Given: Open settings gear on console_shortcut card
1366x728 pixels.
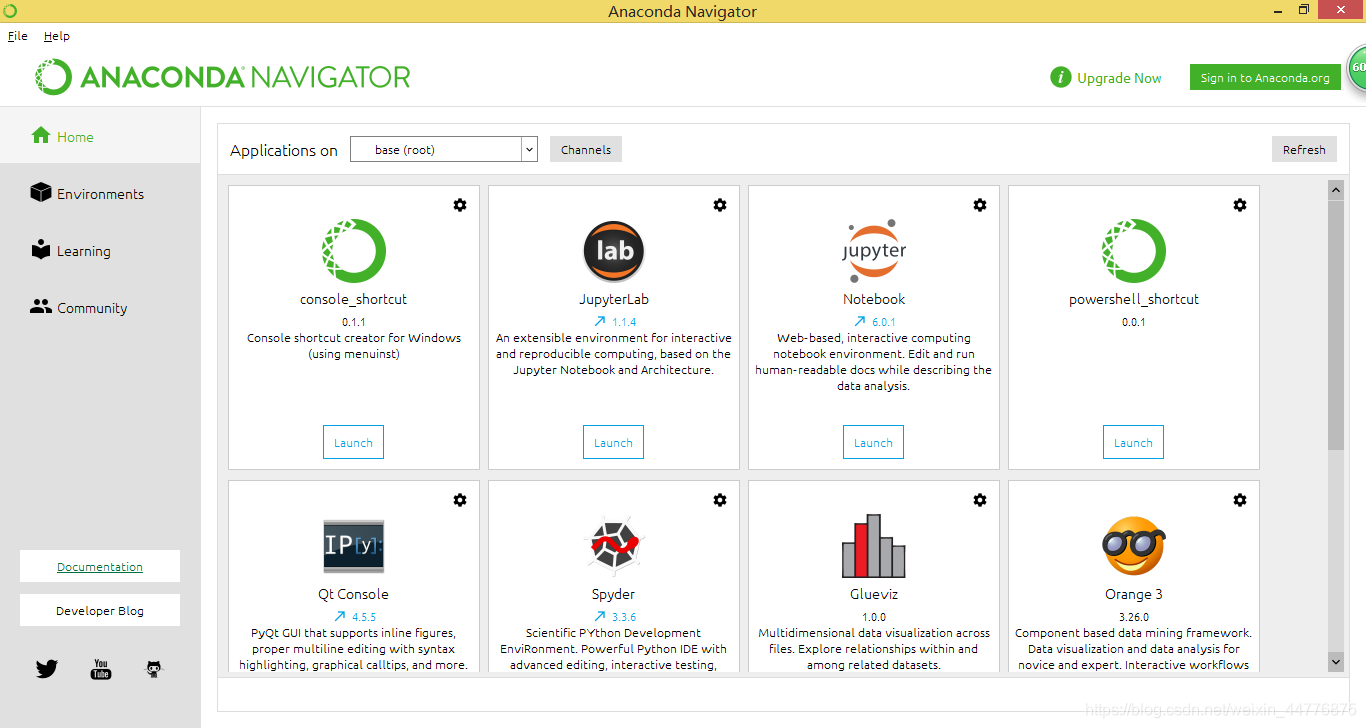Looking at the screenshot, I should coord(460,205).
